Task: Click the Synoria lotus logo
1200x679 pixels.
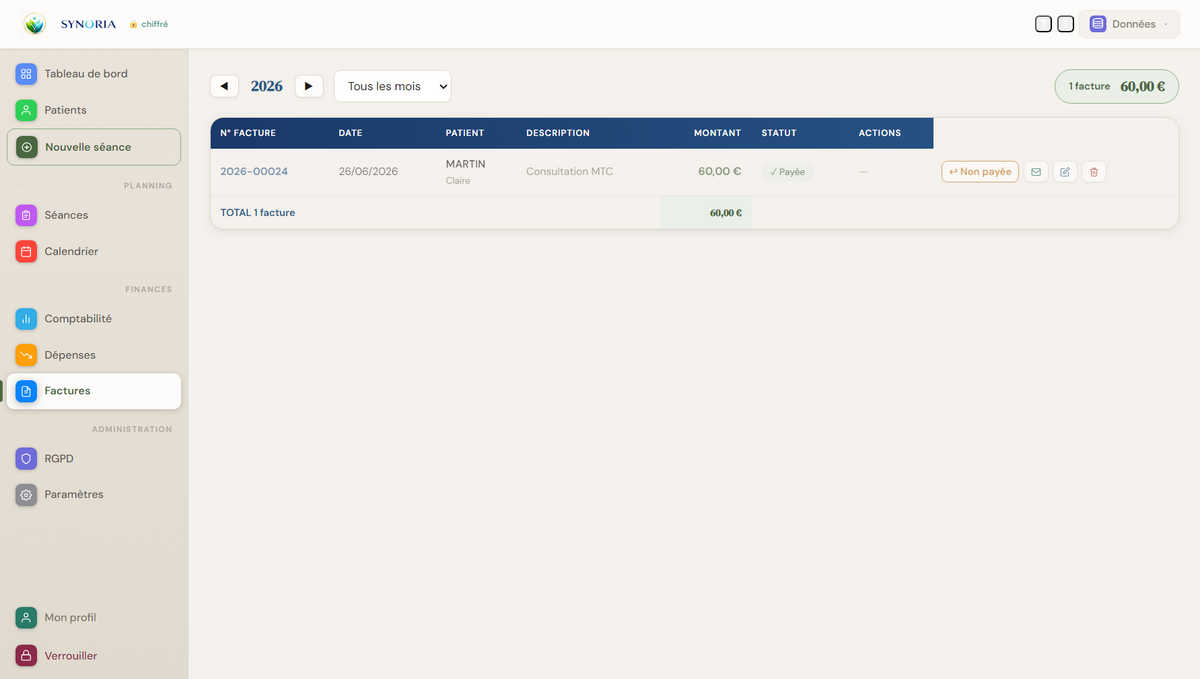Action: (x=35, y=24)
